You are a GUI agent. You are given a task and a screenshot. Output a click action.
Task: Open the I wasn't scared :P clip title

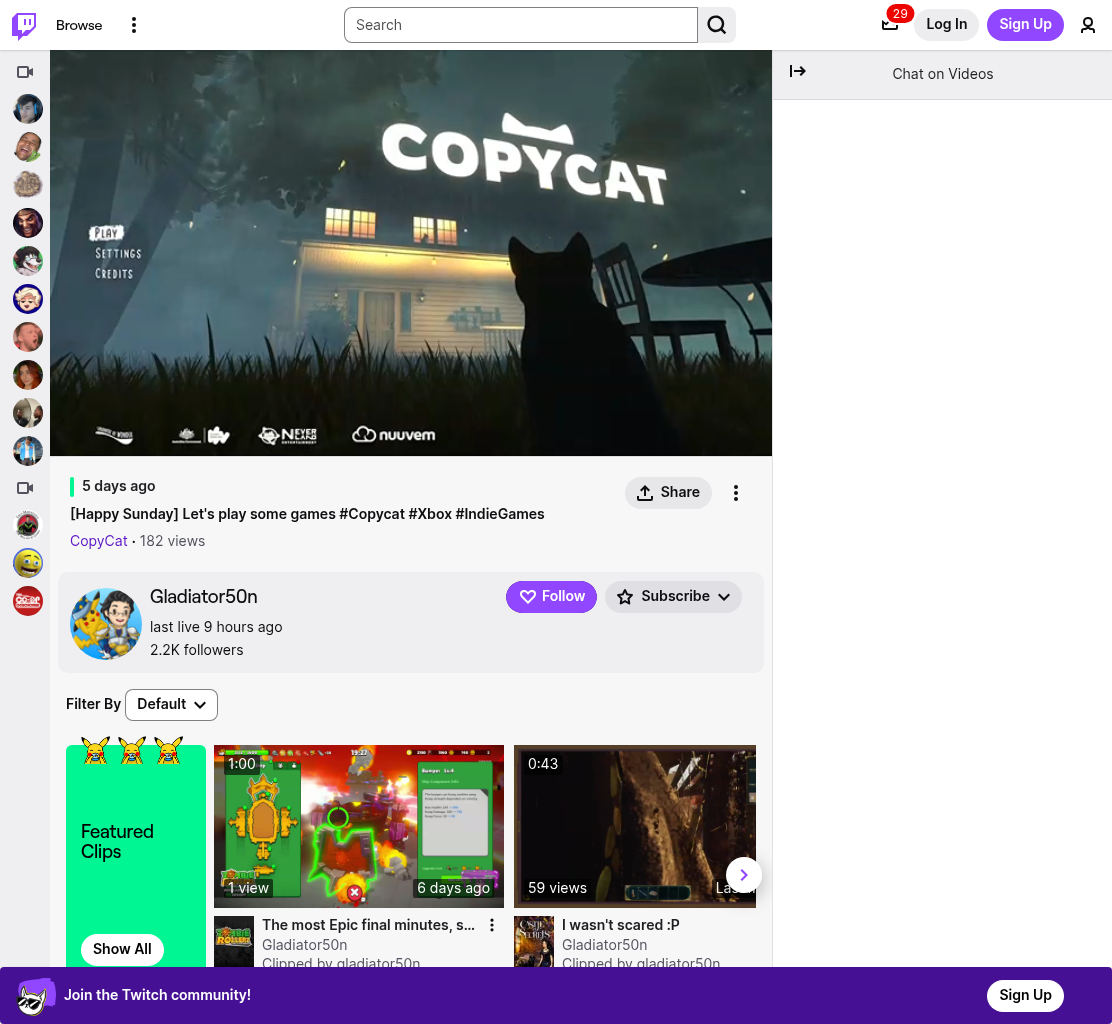(621, 925)
